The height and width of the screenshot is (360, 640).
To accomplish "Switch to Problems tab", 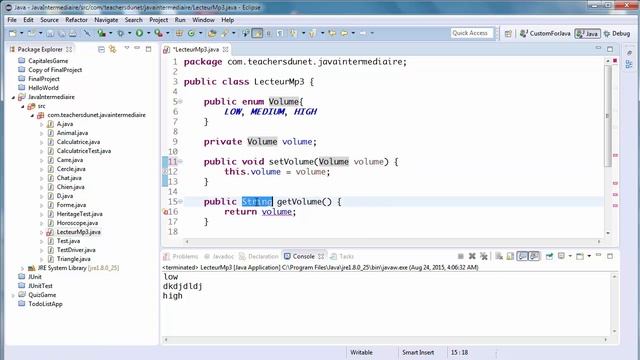I will click(x=181, y=256).
